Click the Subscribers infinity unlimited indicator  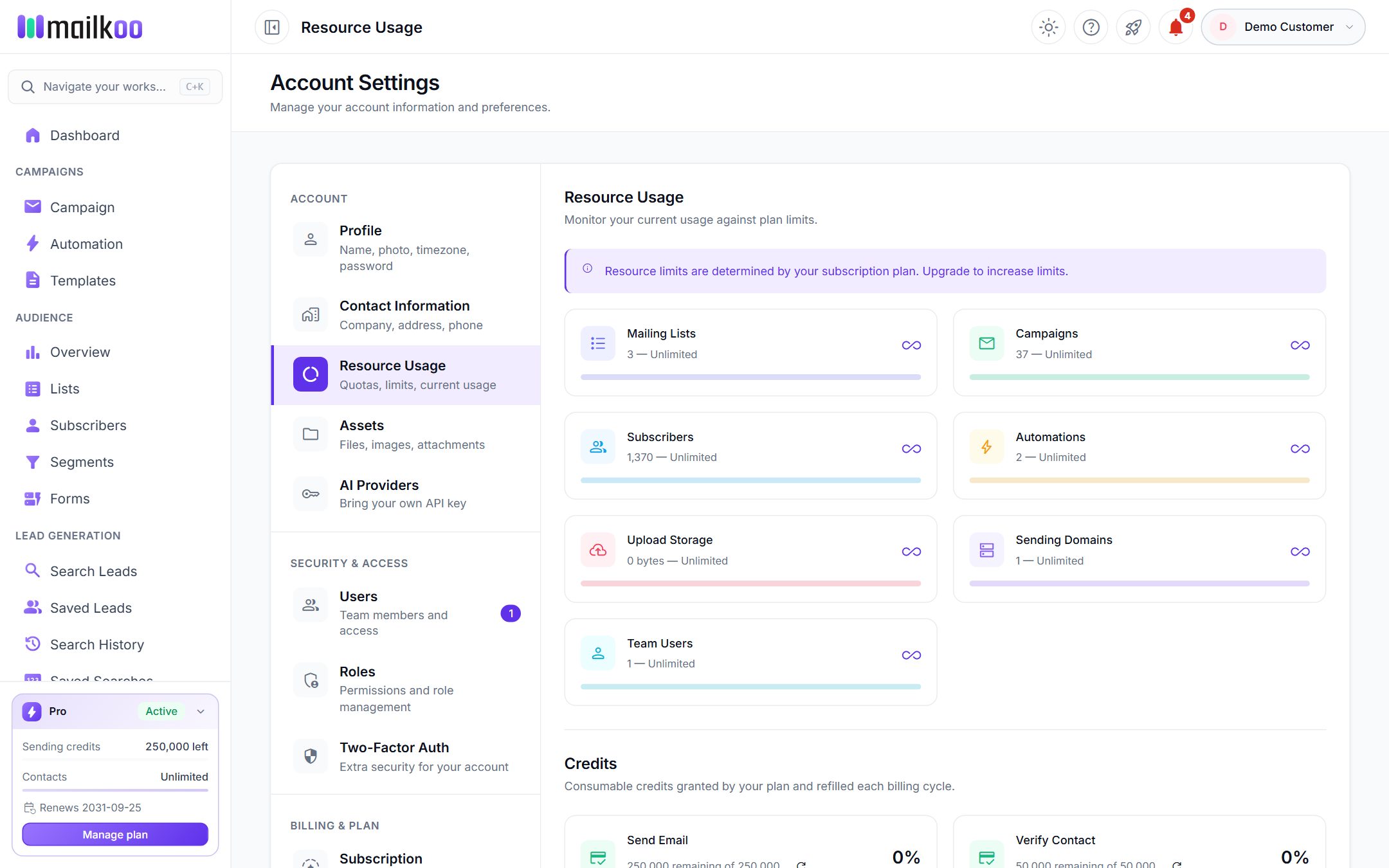click(x=911, y=449)
